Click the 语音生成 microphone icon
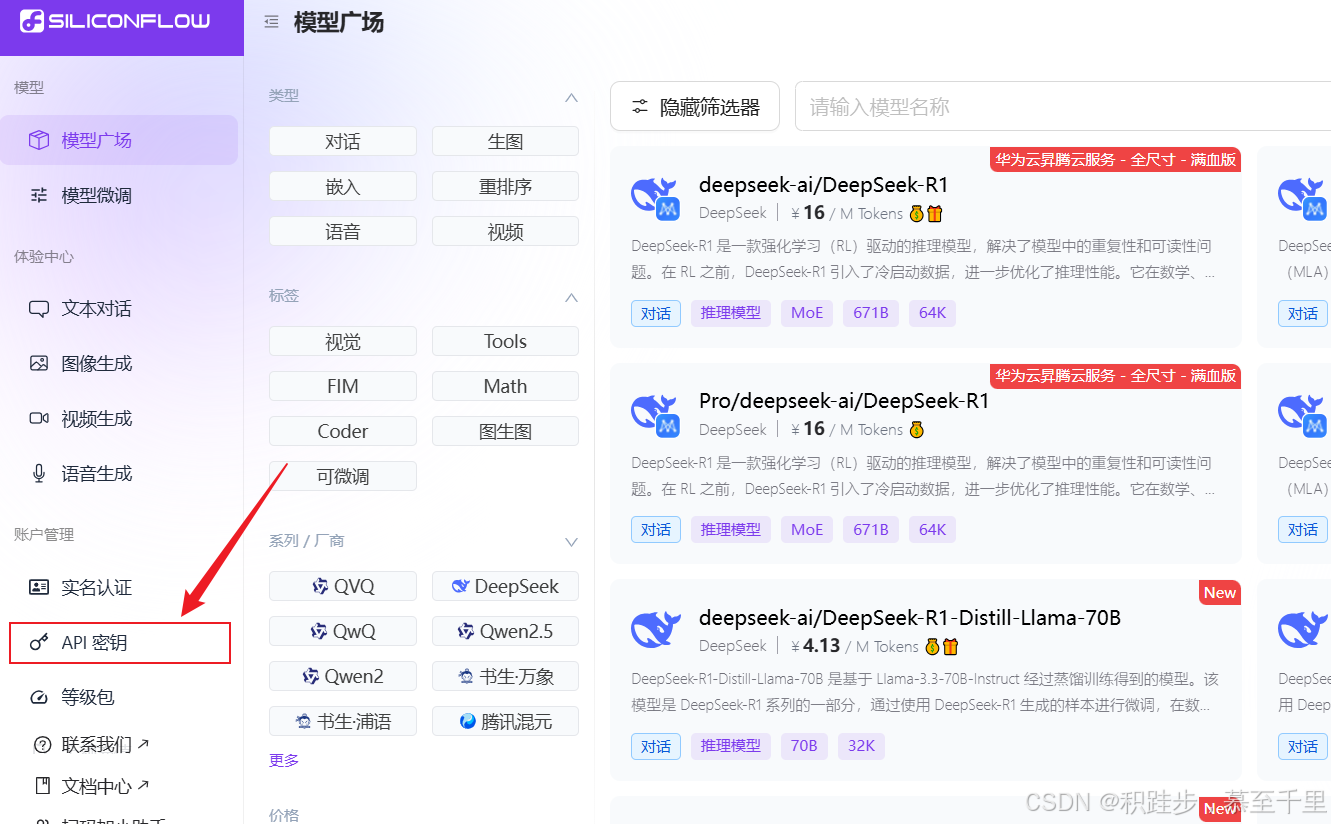The width and height of the screenshot is (1331, 824). pyautogui.click(x=39, y=473)
